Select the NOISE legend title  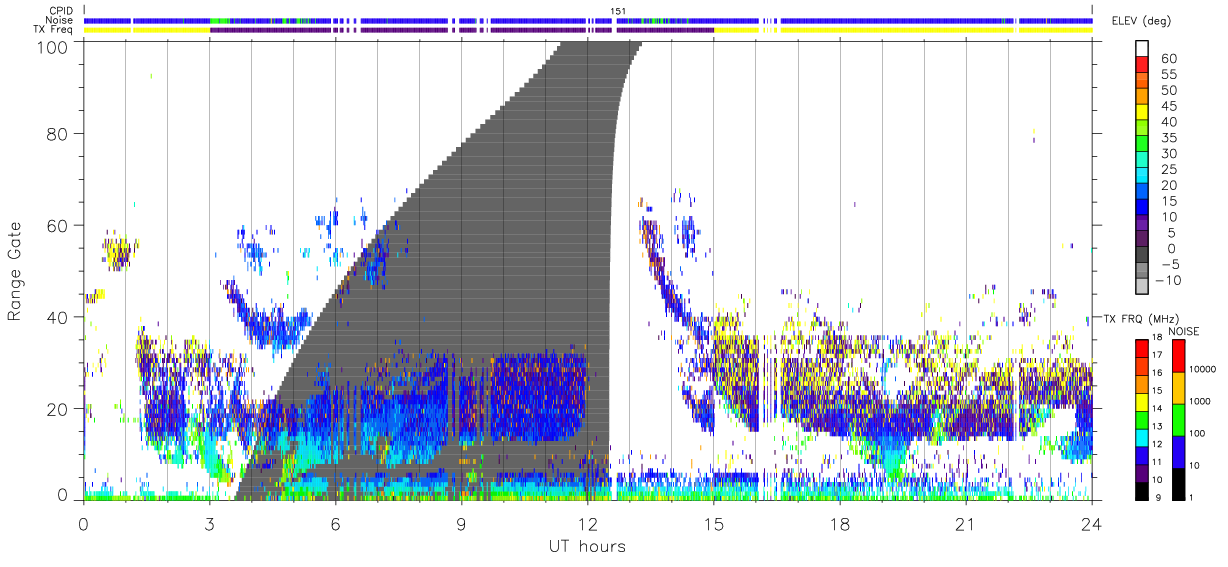pos(1184,330)
